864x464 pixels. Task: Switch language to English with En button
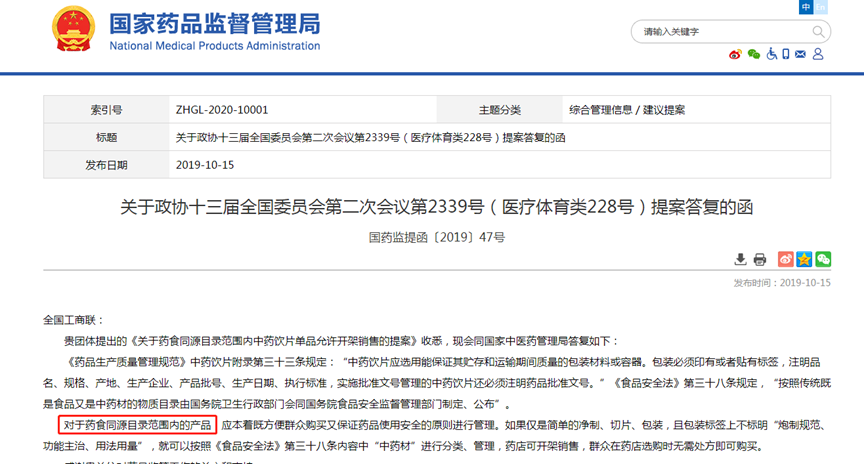[821, 7]
